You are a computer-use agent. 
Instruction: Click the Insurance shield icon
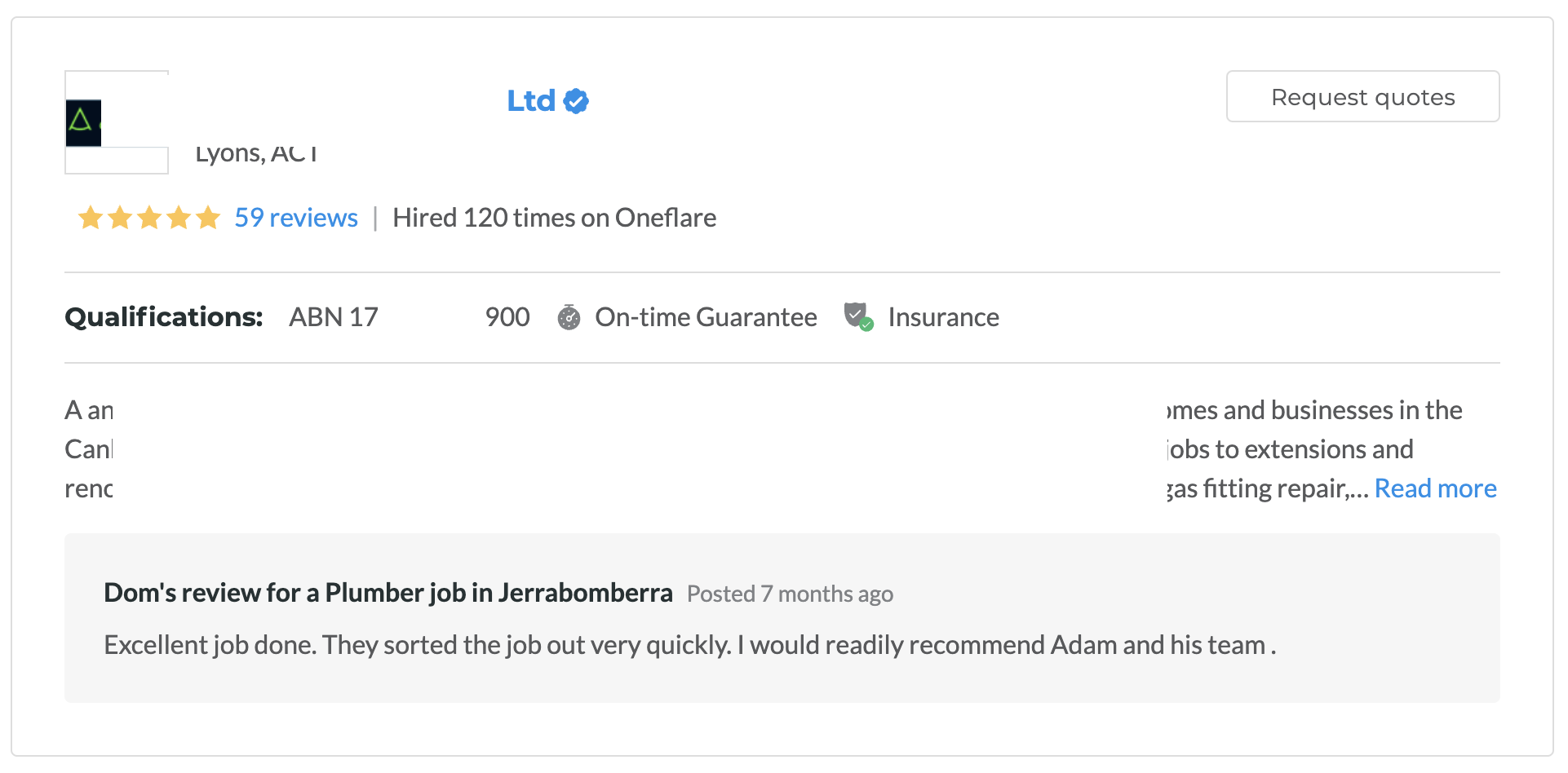[857, 316]
